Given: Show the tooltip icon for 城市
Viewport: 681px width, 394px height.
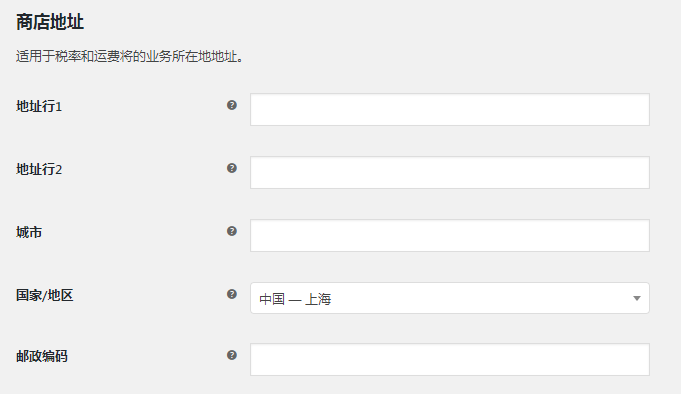Looking at the screenshot, I should [232, 231].
